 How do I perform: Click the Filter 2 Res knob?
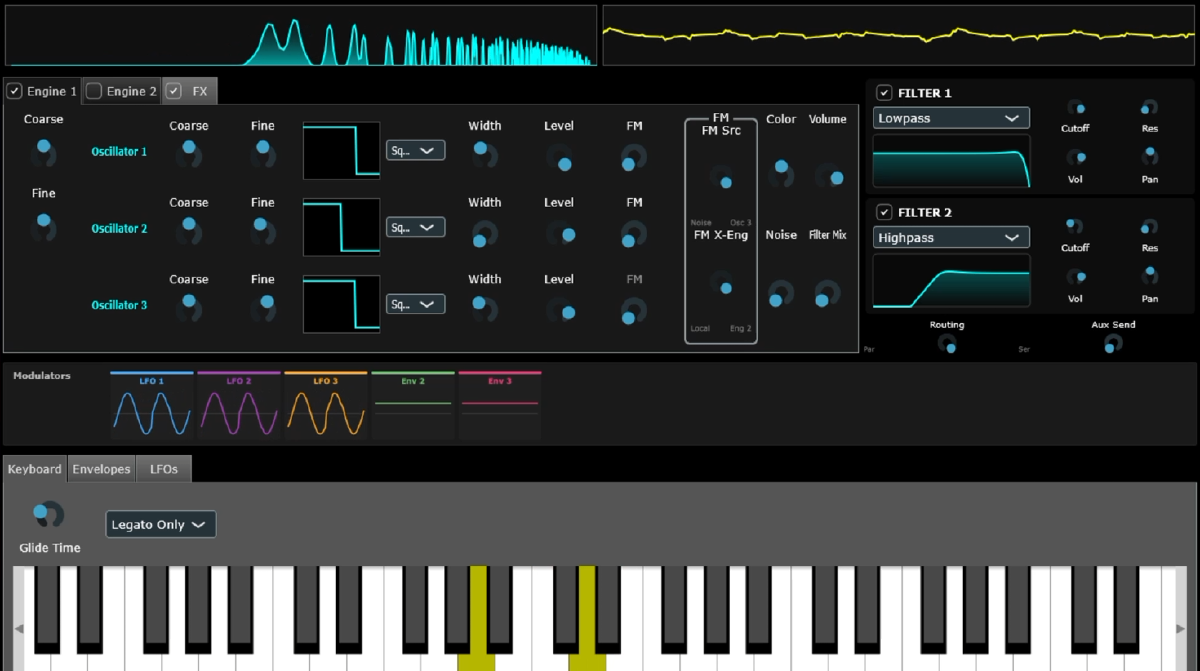click(x=1150, y=227)
